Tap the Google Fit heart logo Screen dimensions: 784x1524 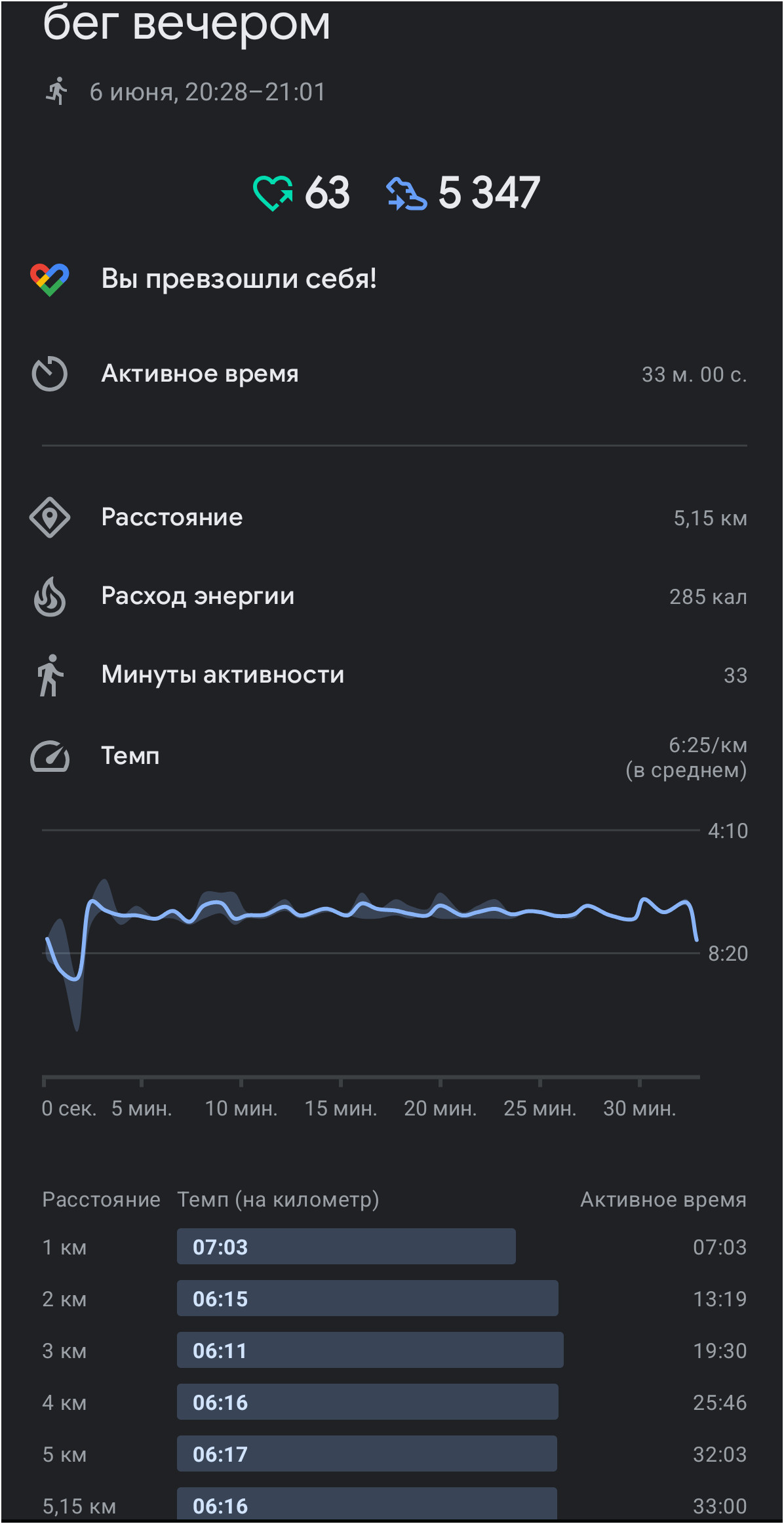point(50,279)
